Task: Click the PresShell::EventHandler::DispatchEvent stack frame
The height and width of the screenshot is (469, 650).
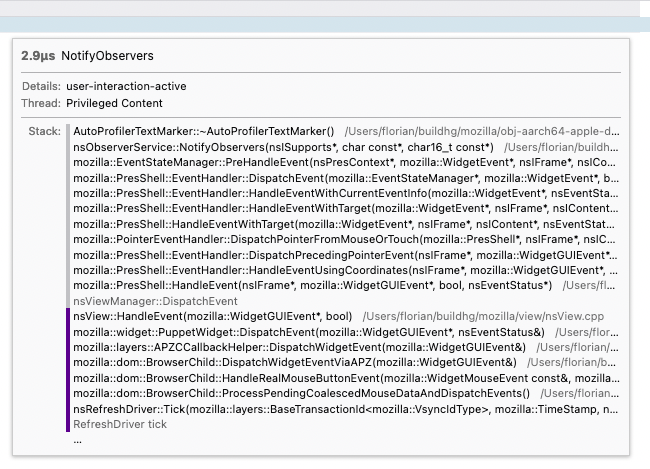Action: [x=346, y=178]
